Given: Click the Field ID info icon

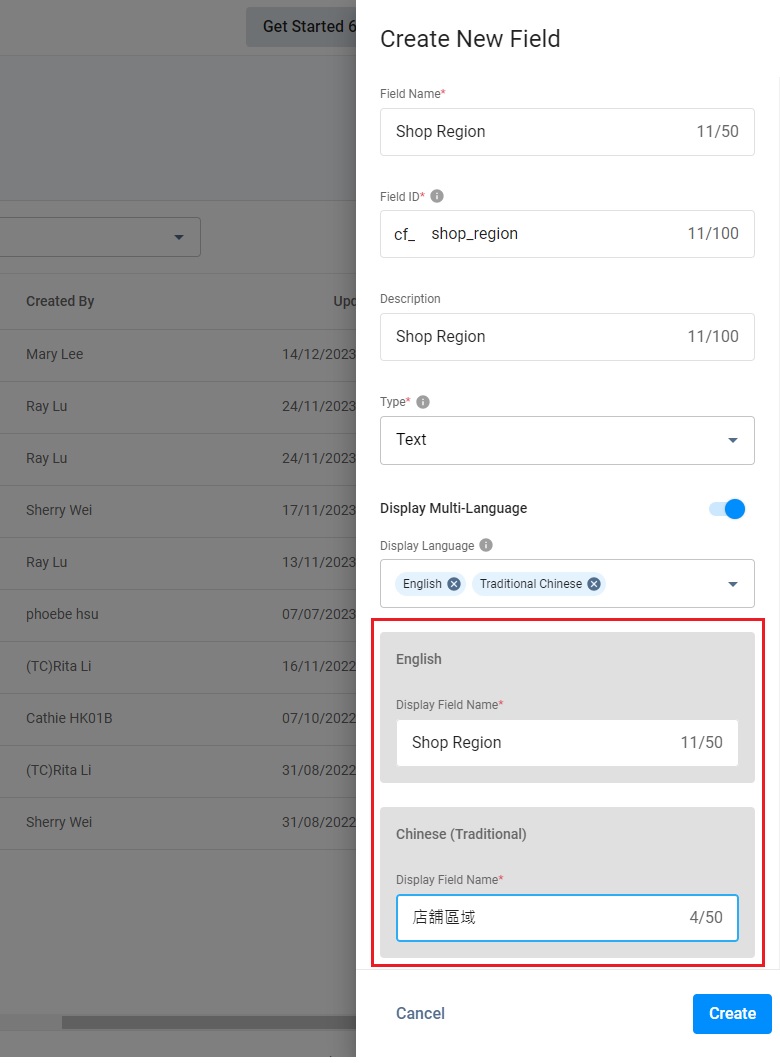Looking at the screenshot, I should pyautogui.click(x=437, y=196).
